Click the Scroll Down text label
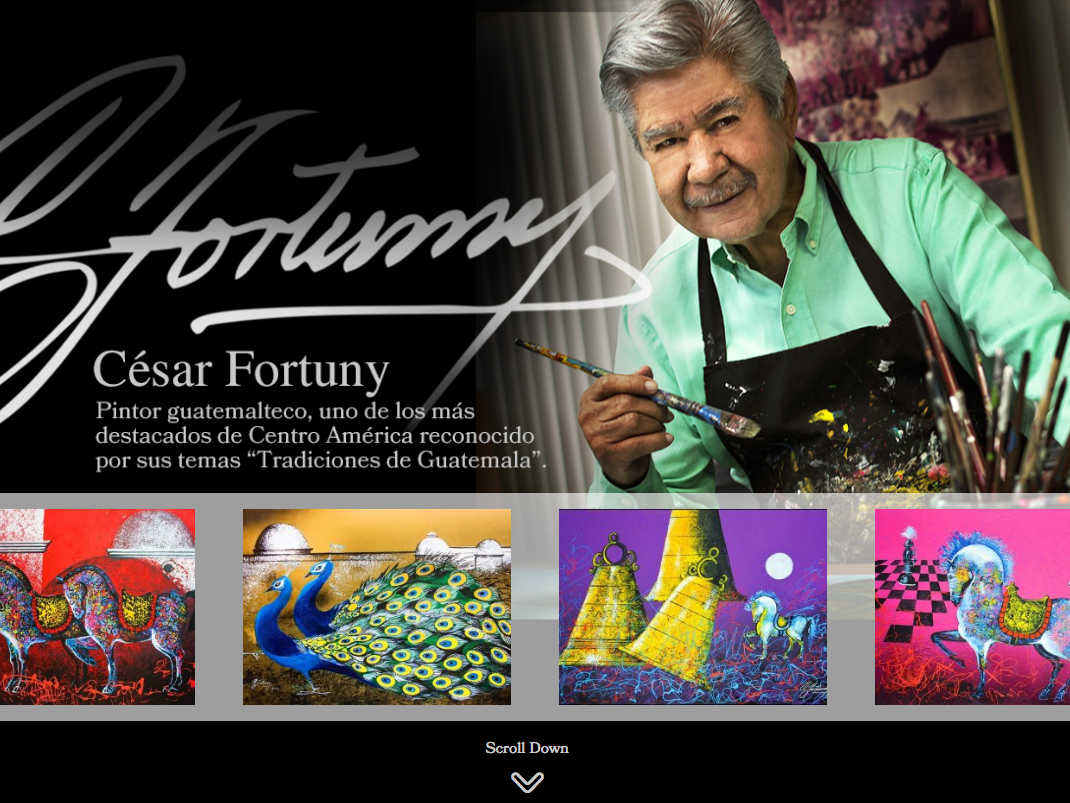 coord(527,748)
